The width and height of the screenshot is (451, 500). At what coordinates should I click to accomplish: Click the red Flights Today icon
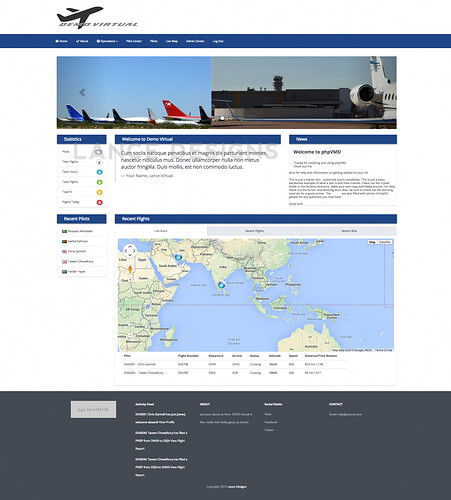pos(99,202)
